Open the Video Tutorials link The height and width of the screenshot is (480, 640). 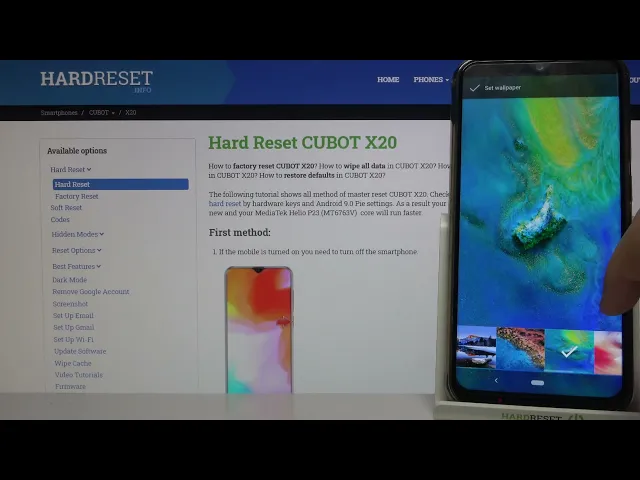point(79,375)
